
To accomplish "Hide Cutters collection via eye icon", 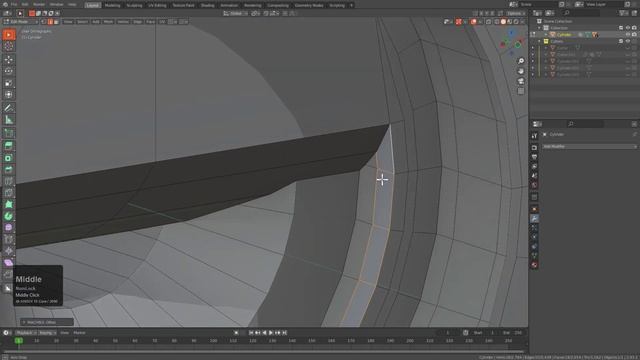I will 628,41.
